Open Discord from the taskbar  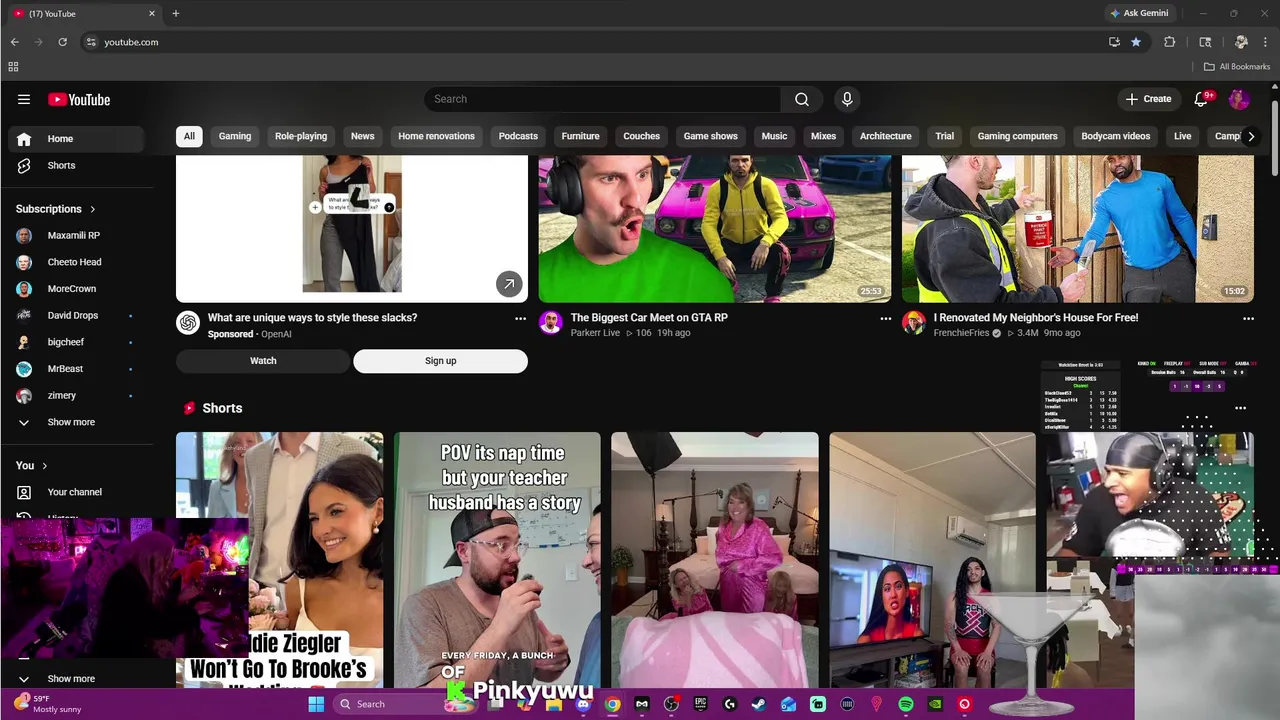click(583, 704)
